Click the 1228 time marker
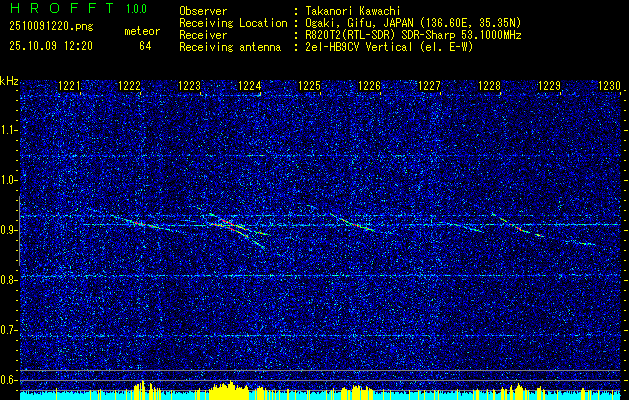Screen dimensions: 629x400 [490, 86]
